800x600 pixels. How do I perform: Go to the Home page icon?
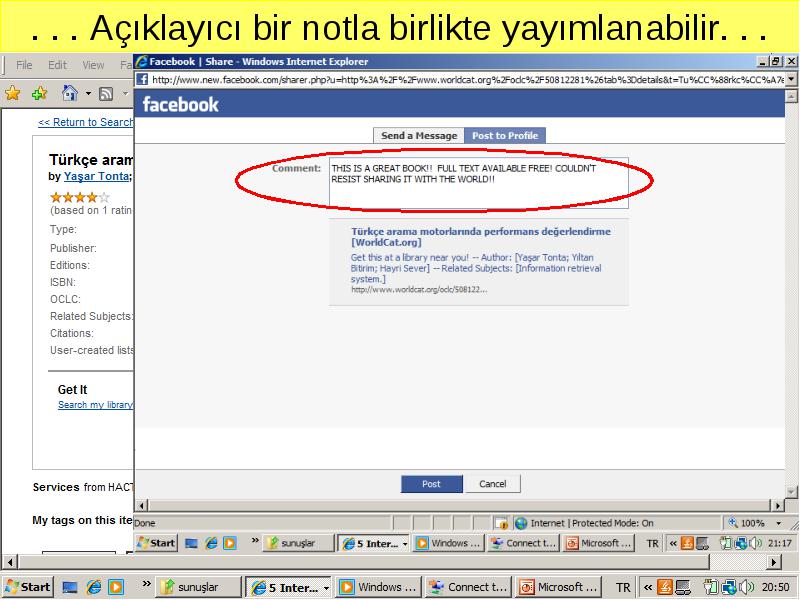(x=69, y=93)
